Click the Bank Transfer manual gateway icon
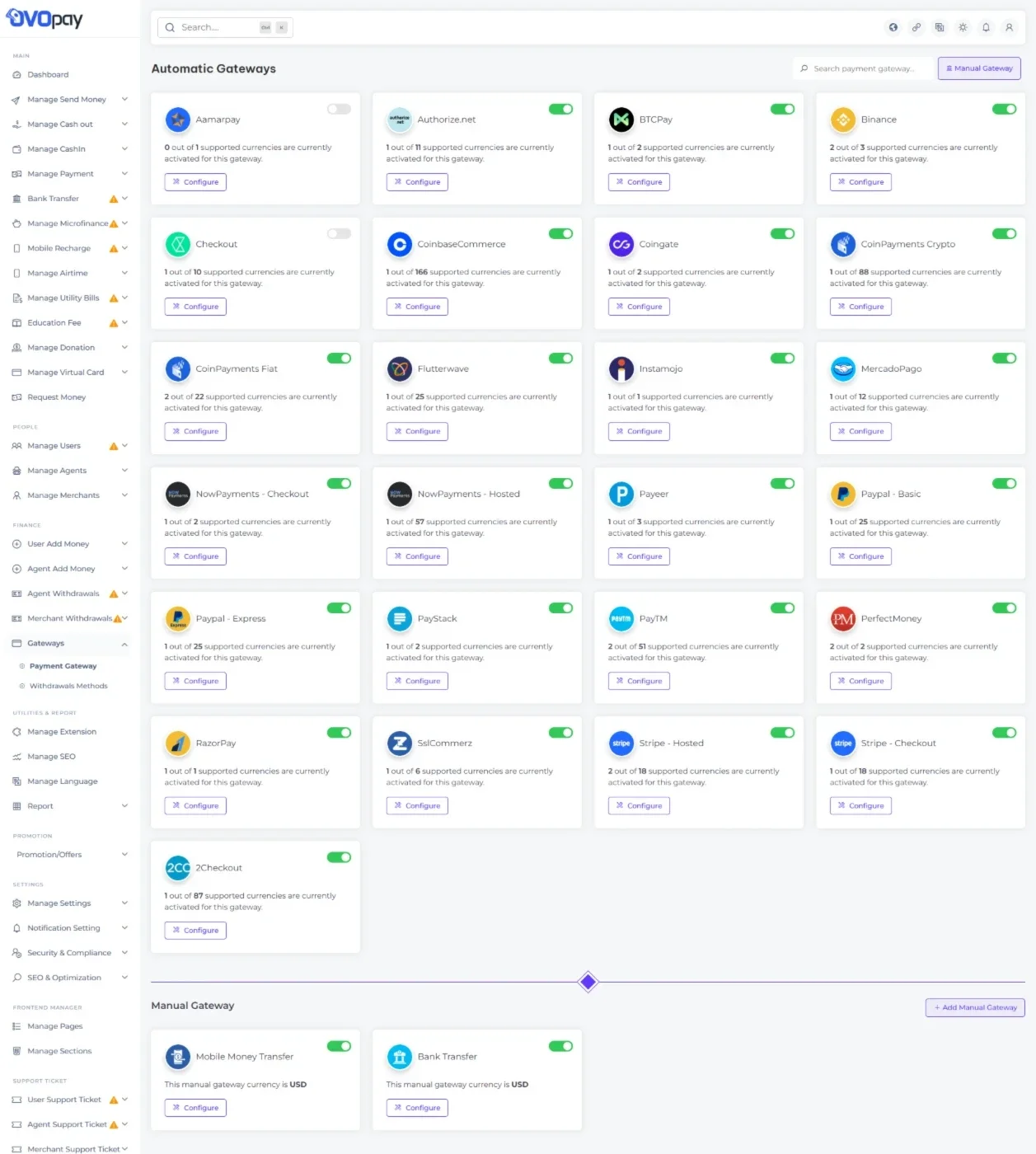This screenshot has width=1036, height=1154. click(x=400, y=1057)
